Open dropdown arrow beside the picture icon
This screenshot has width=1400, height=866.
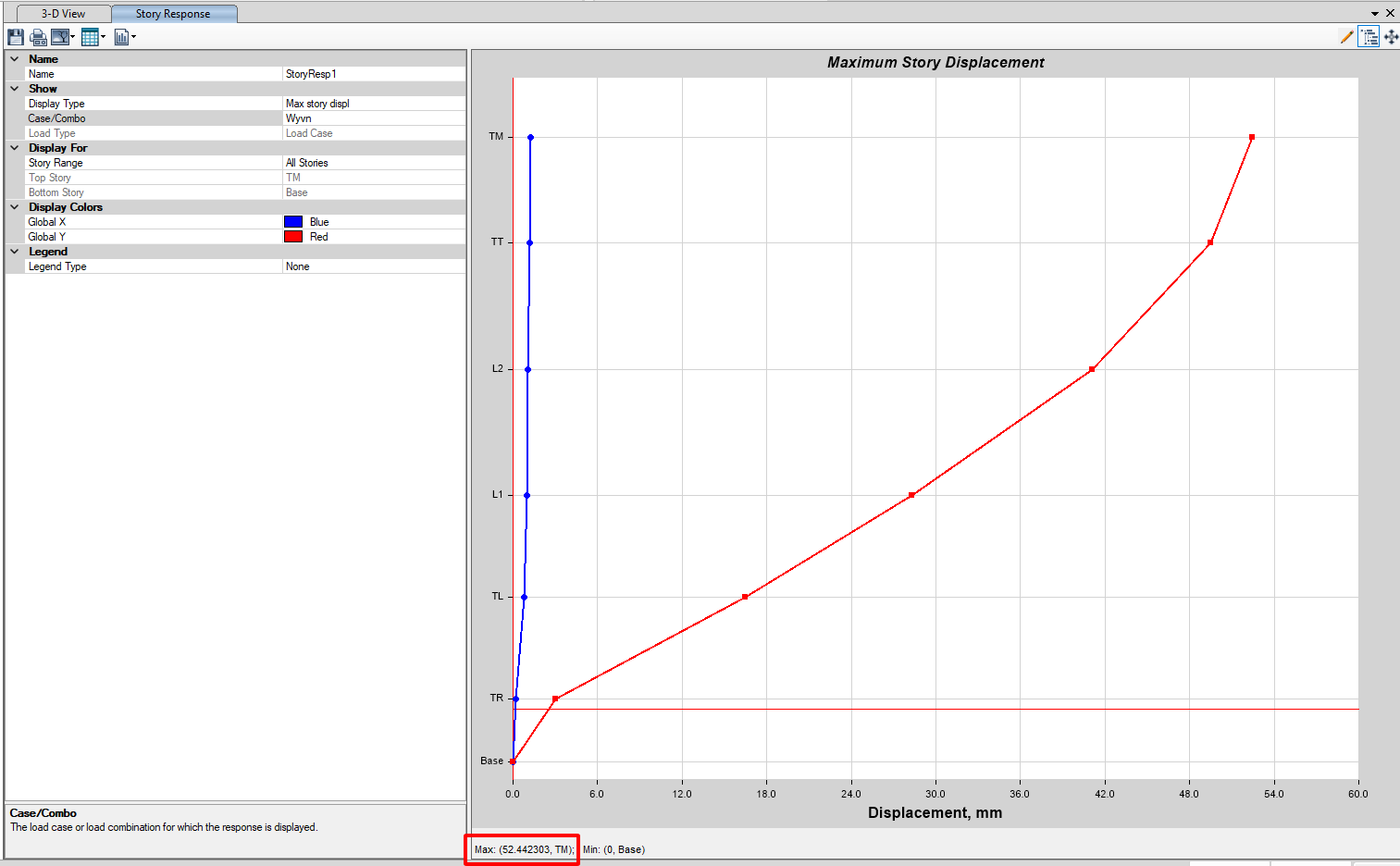pyautogui.click(x=73, y=37)
